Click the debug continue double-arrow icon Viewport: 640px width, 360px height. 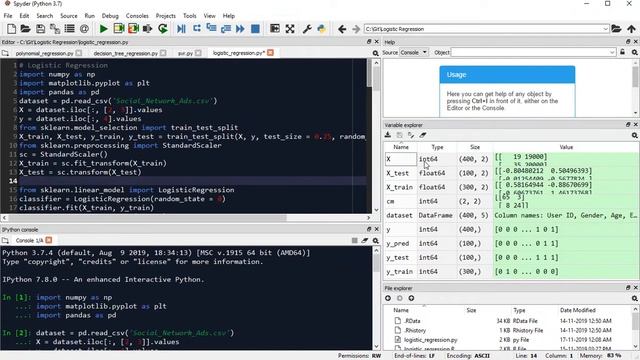(x=240, y=29)
